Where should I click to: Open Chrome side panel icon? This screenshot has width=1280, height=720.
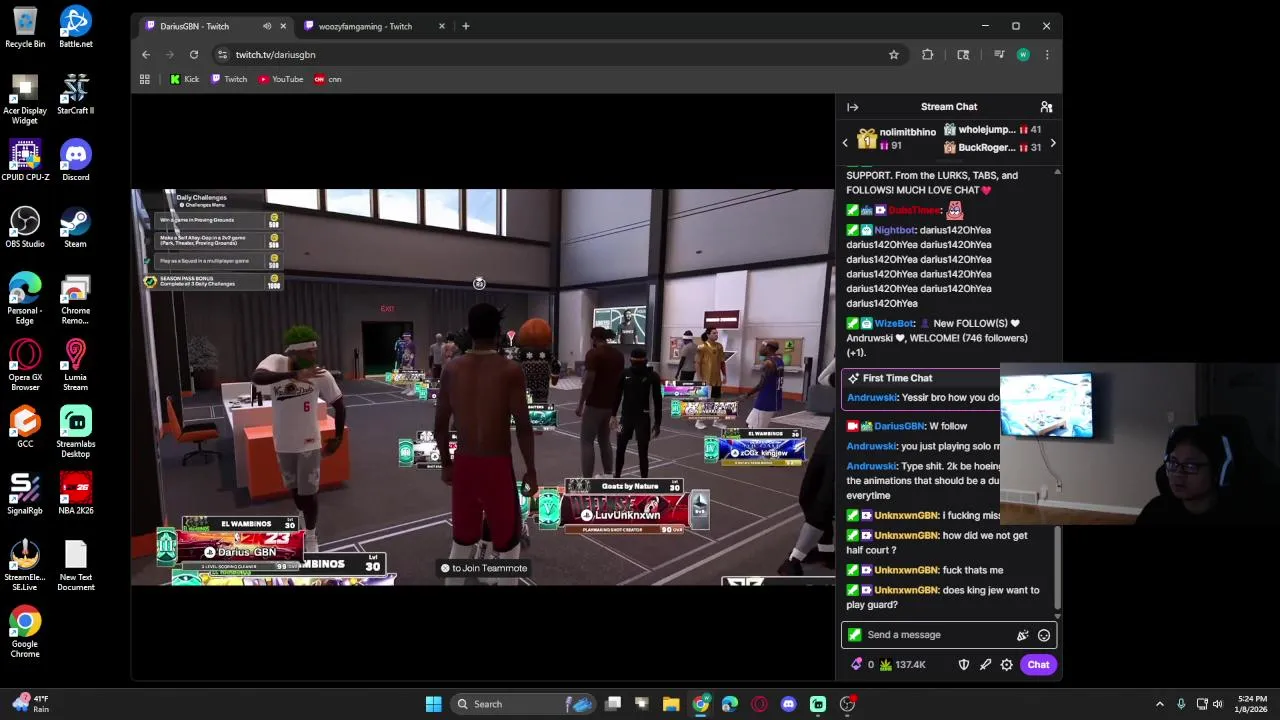click(963, 55)
